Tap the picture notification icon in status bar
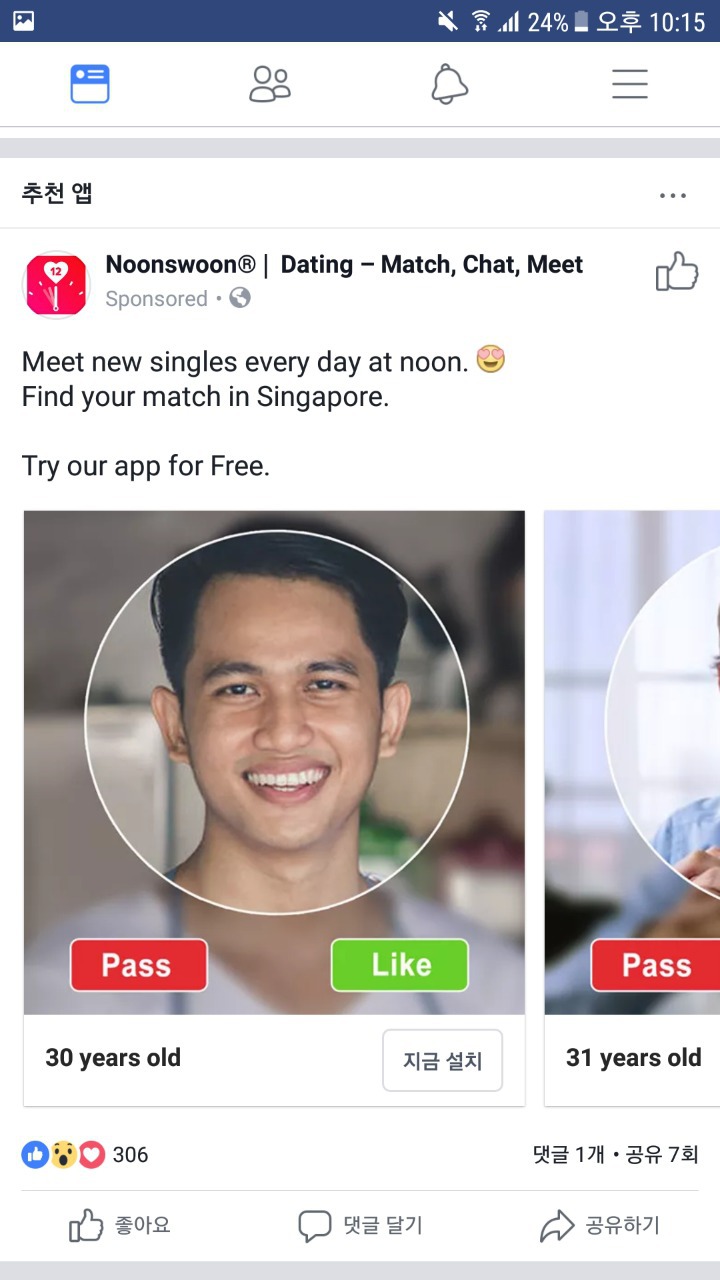This screenshot has height=1280, width=720. 23,20
